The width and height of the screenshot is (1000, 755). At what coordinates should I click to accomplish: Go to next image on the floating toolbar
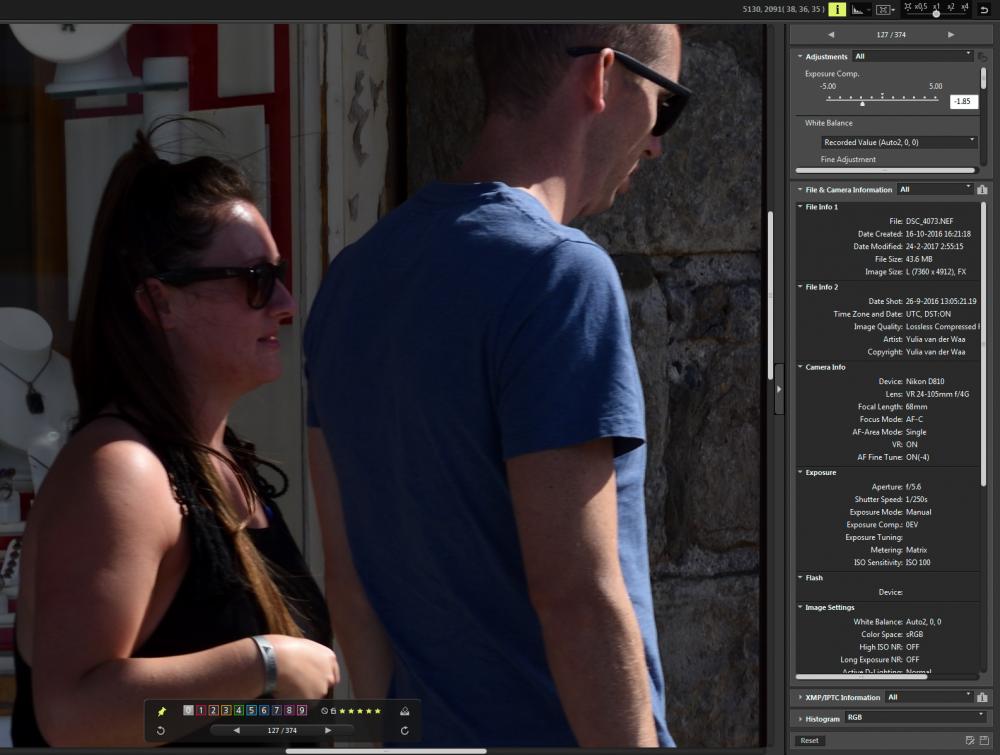pyautogui.click(x=328, y=731)
